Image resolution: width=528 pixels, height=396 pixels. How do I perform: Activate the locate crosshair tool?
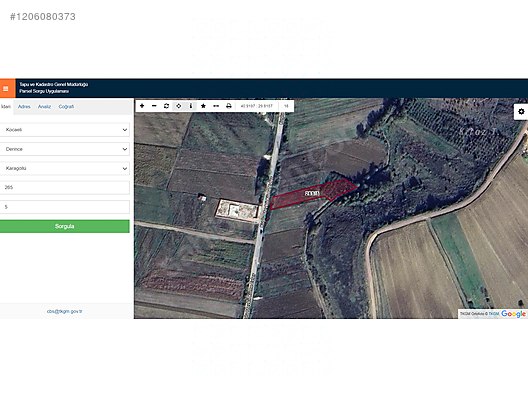coord(178,106)
